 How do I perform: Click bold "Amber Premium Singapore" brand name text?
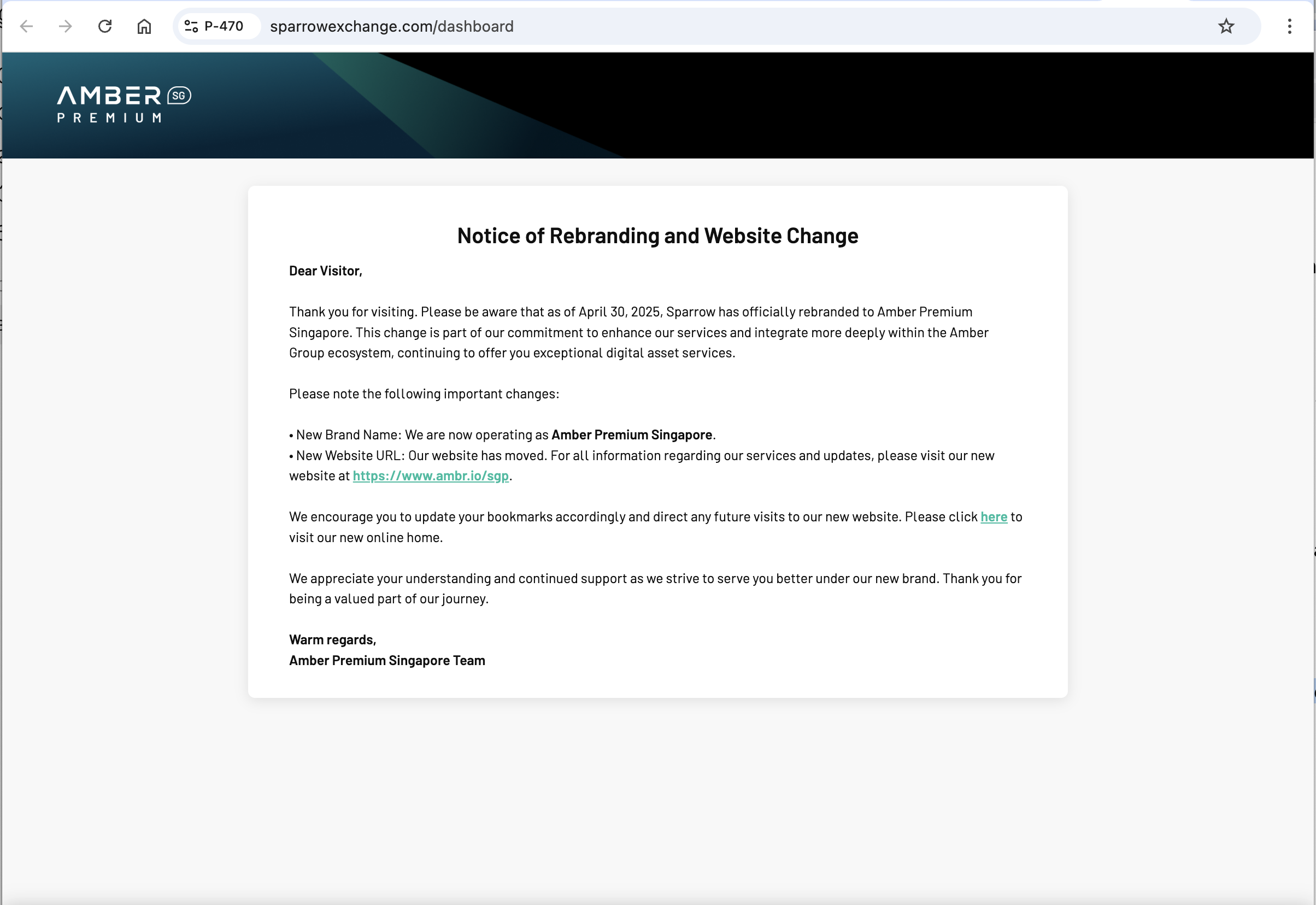click(631, 435)
